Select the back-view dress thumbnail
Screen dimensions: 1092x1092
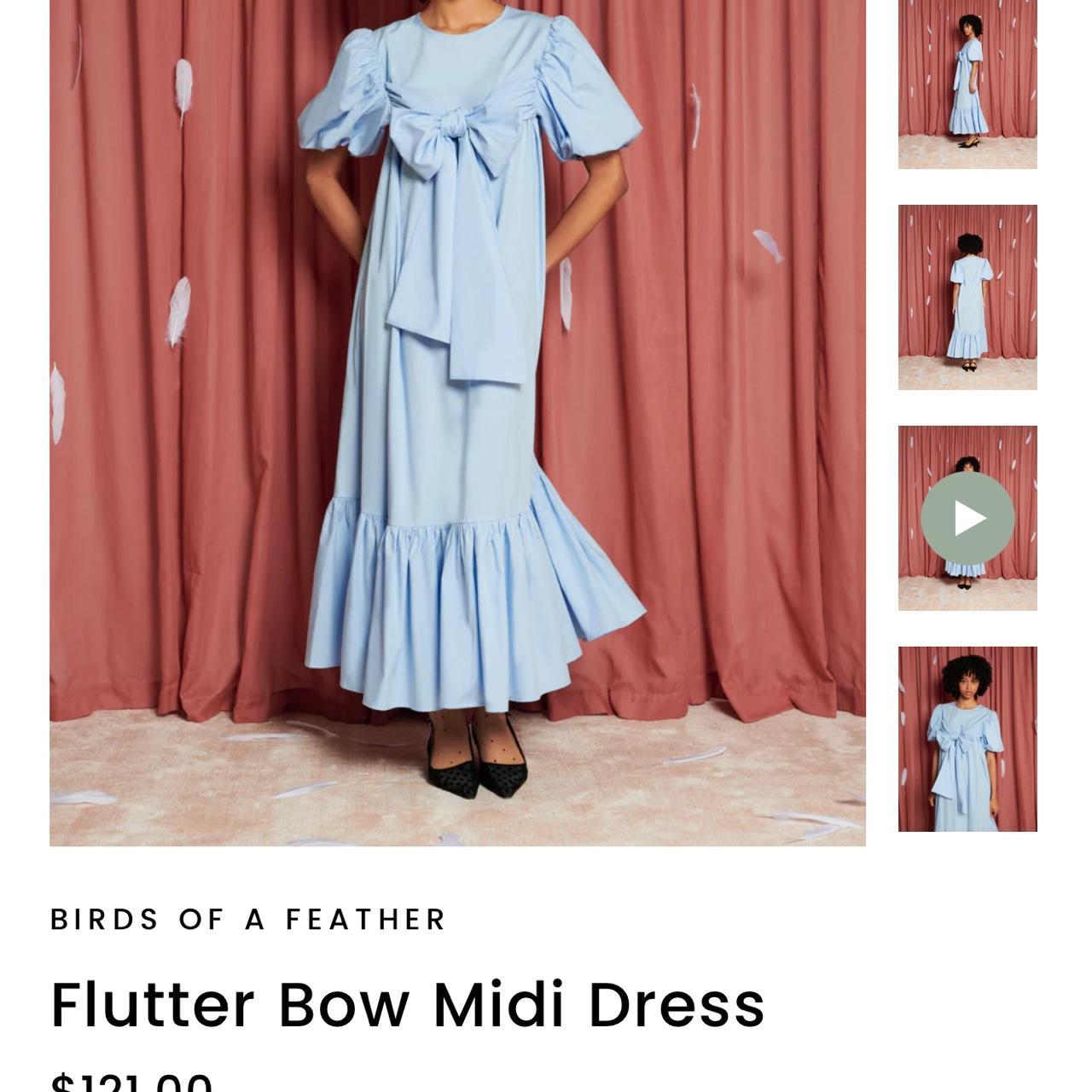tap(967, 297)
